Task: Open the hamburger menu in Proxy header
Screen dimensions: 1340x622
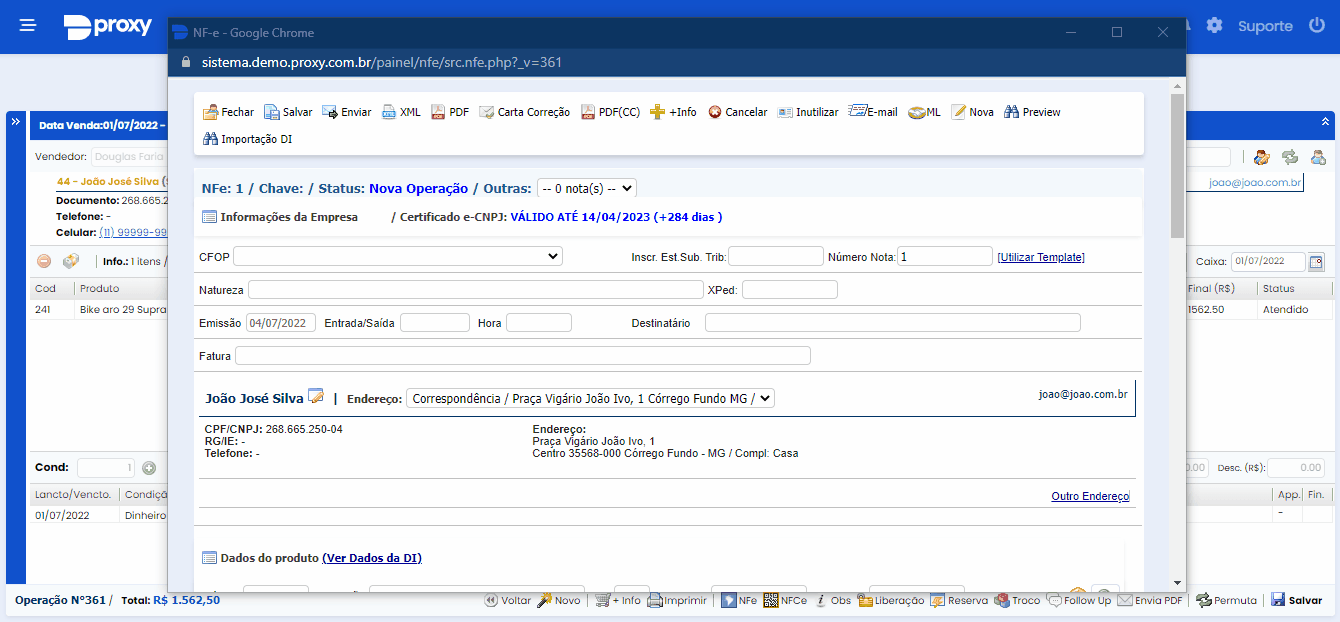Action: [28, 25]
